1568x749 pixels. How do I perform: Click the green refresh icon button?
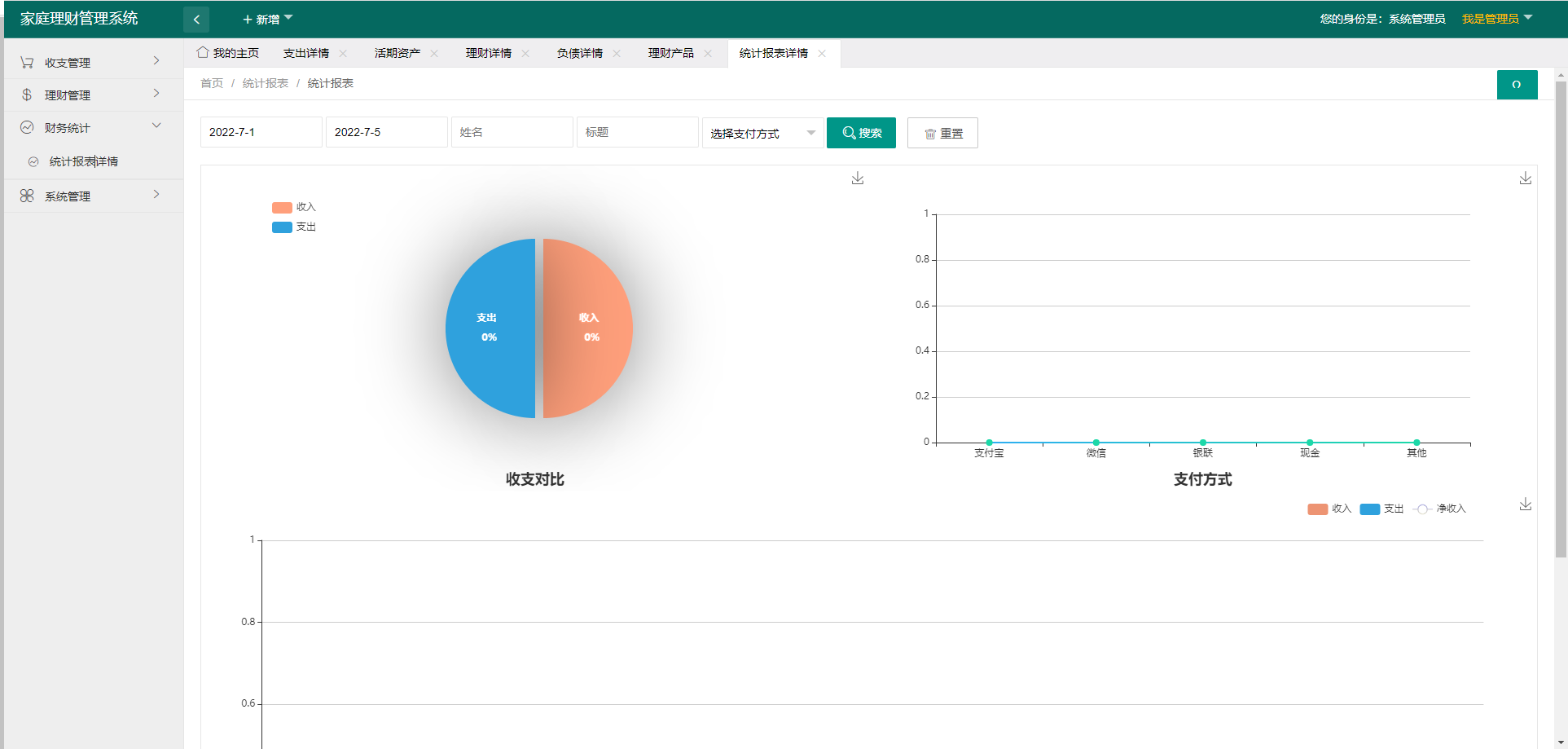[1516, 85]
